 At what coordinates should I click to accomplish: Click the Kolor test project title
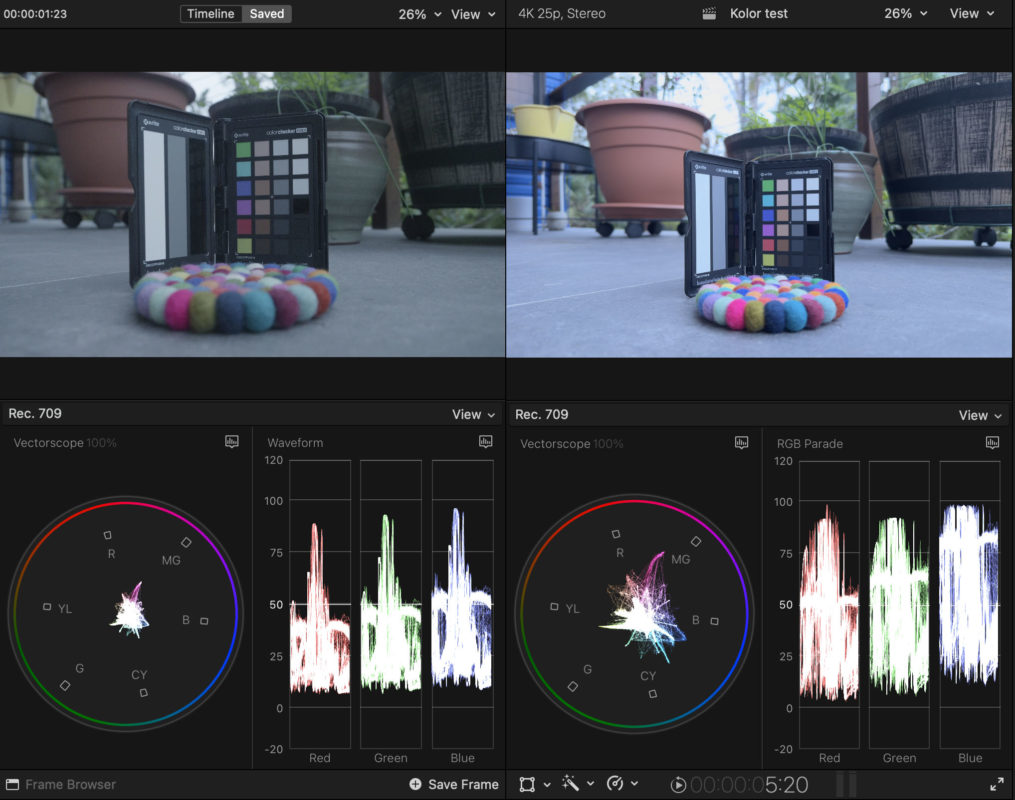pos(759,14)
